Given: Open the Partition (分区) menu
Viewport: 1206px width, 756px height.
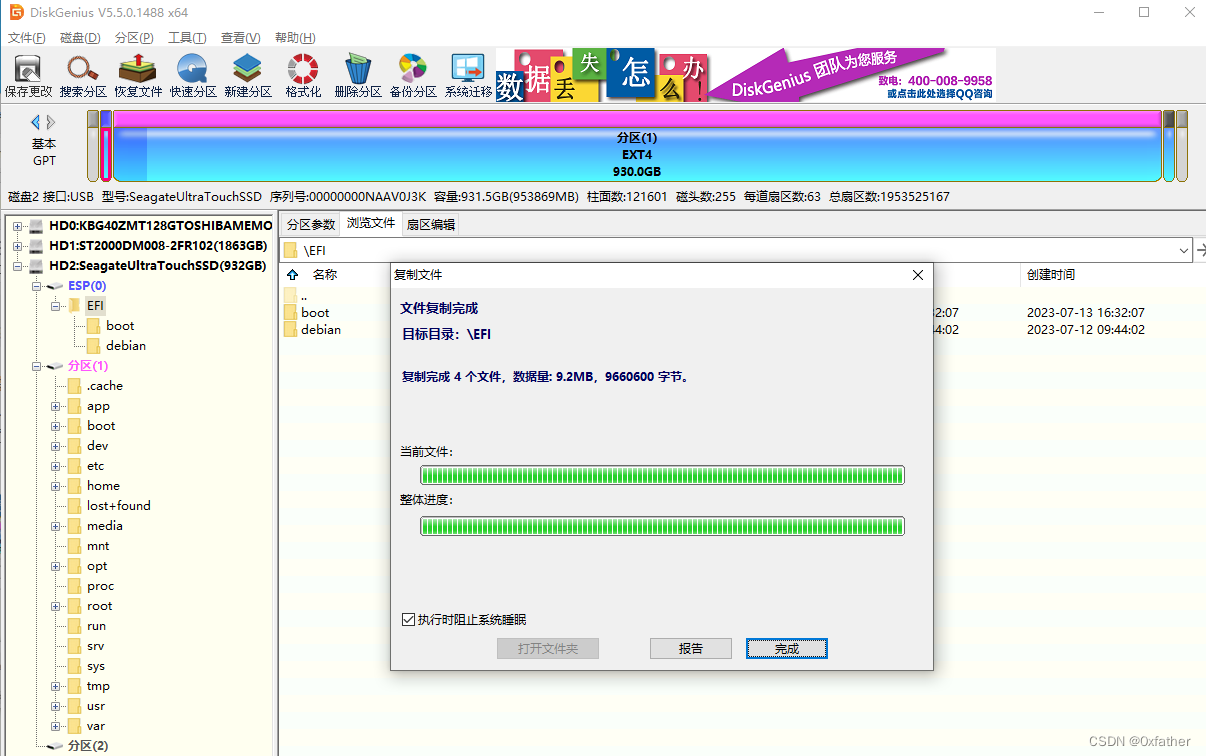Looking at the screenshot, I should pos(134,38).
